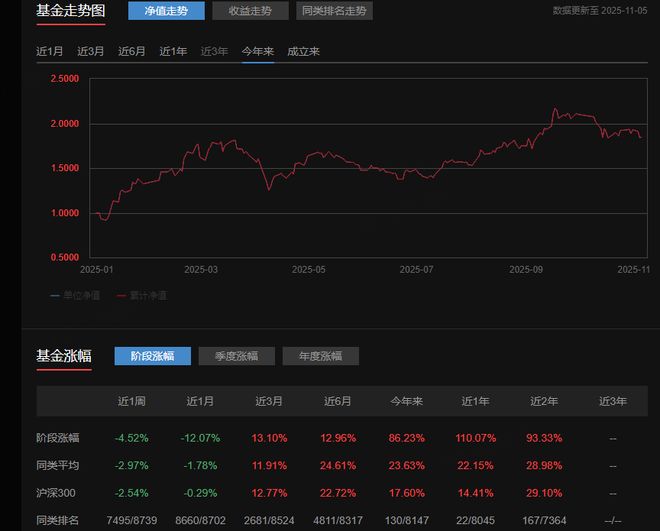Screen dimensions: 660x531
Task: Switch chart range to 成立来
Action: click(x=304, y=51)
